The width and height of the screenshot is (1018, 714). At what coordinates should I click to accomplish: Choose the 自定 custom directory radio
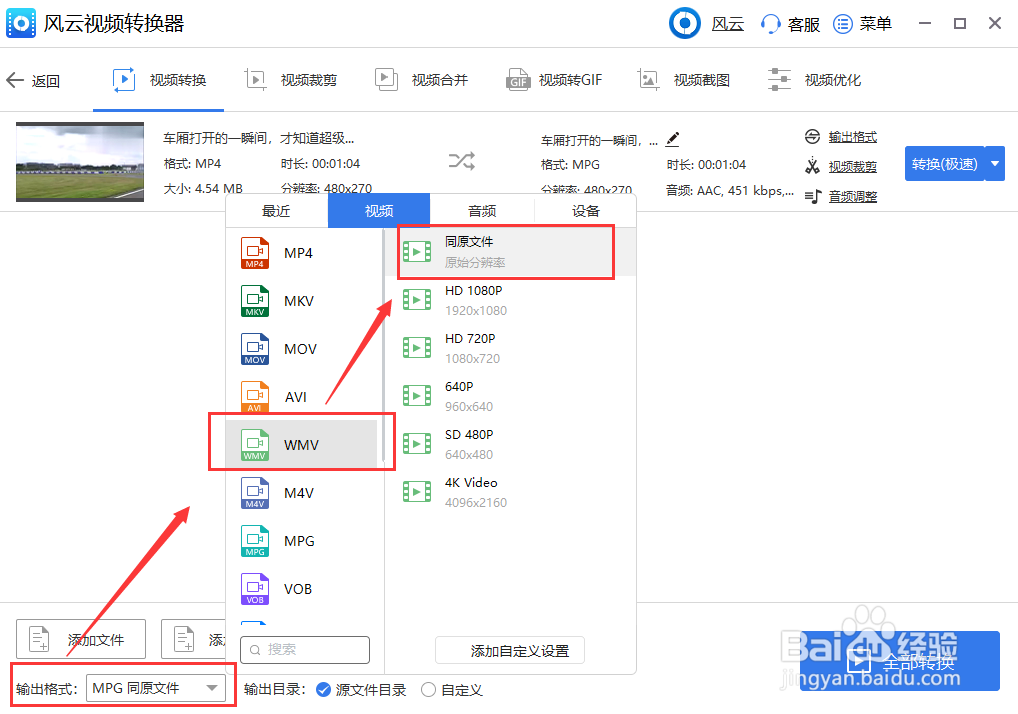(x=430, y=690)
